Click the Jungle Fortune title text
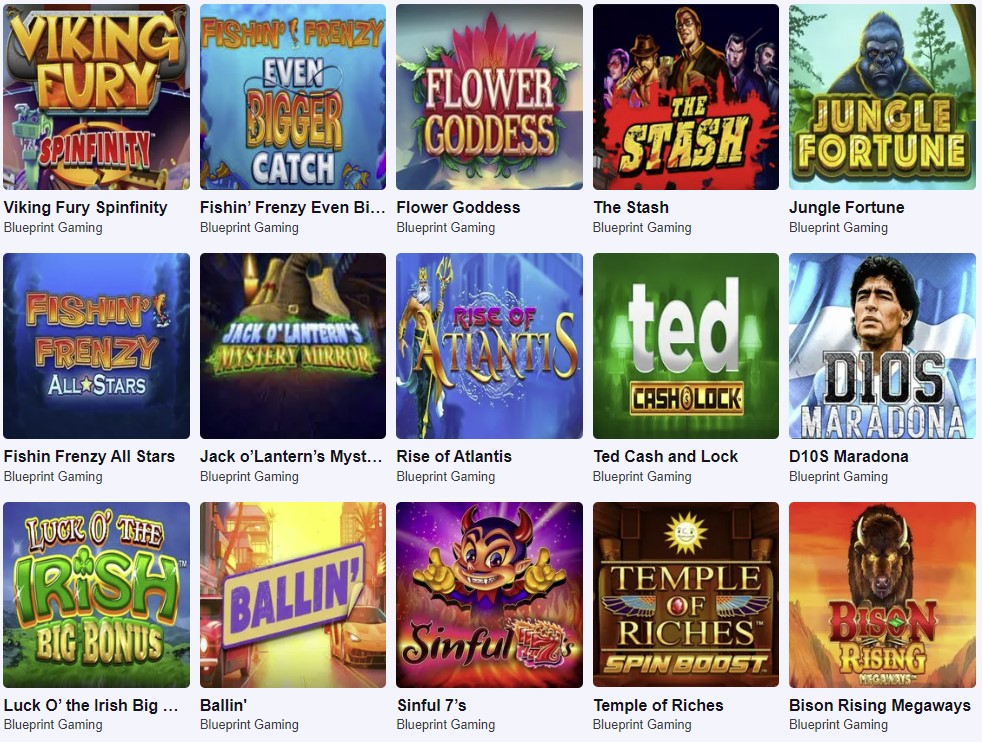 coord(847,207)
